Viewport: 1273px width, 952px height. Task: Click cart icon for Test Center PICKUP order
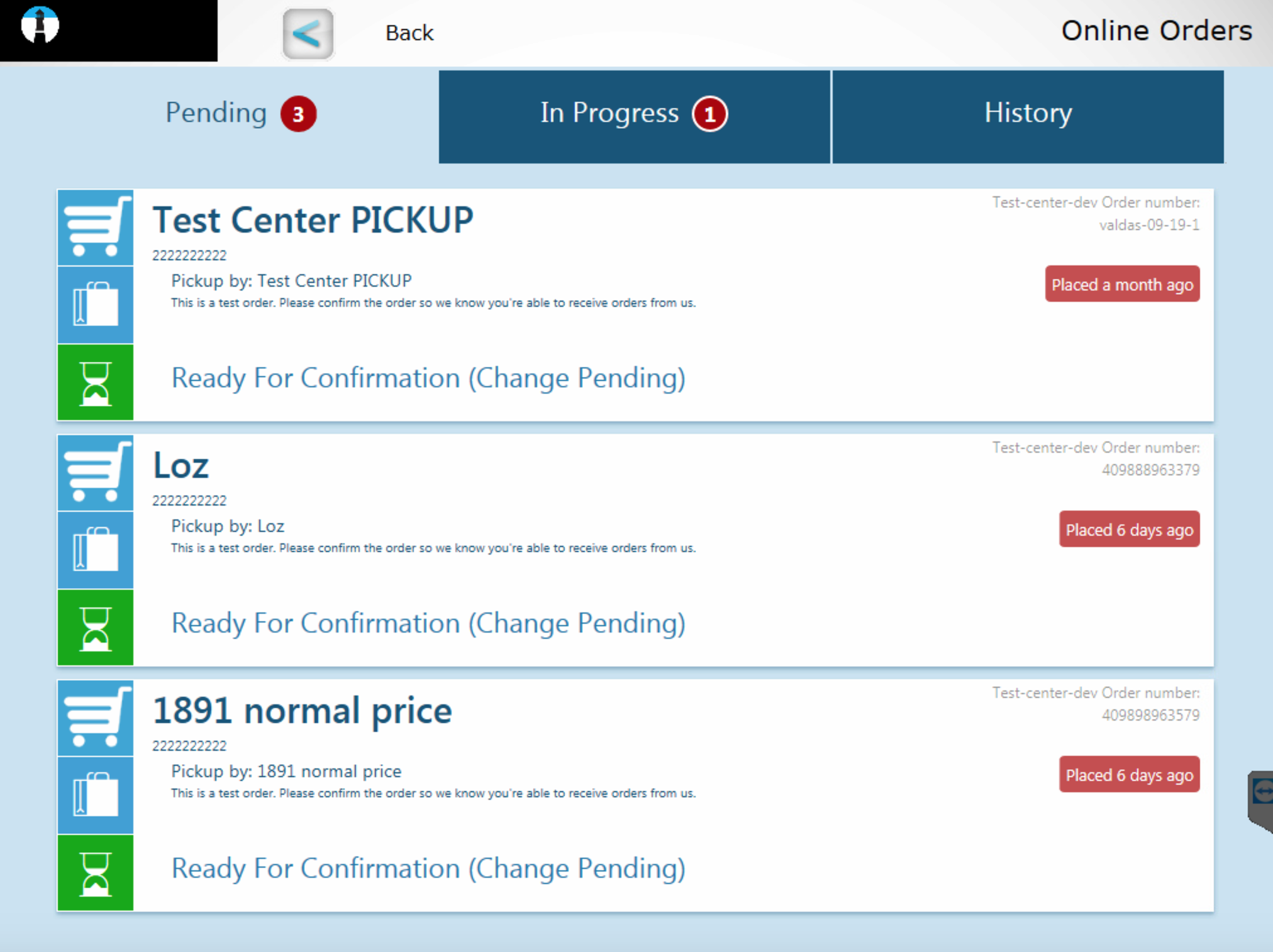click(96, 227)
